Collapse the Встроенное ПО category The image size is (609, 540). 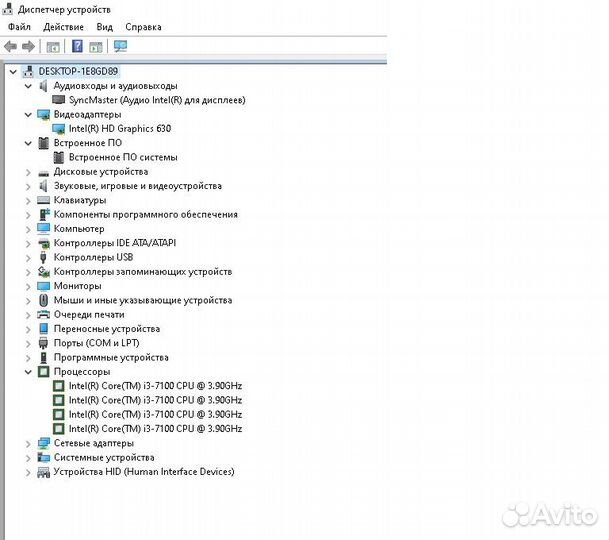(x=28, y=143)
